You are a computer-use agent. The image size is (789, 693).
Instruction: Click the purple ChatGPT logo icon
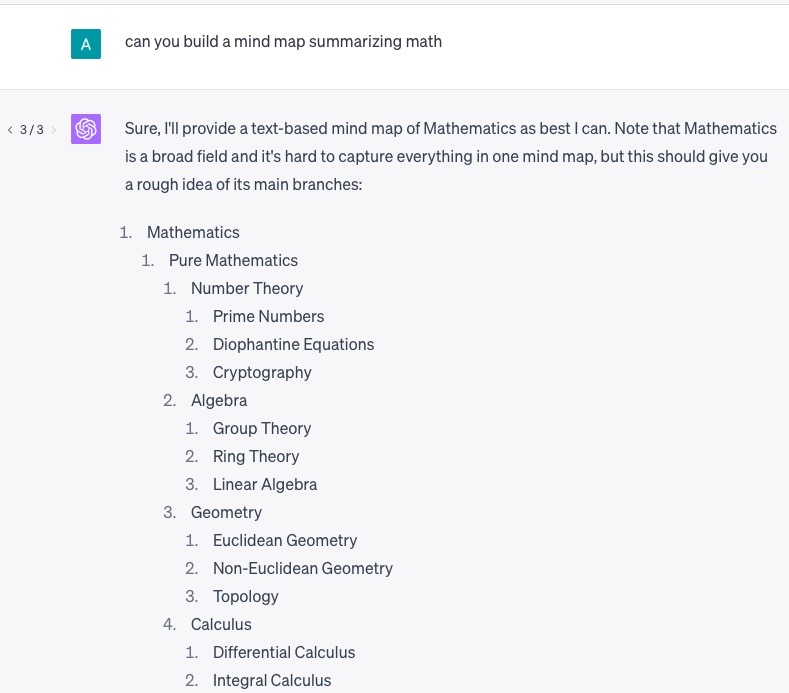[x=86, y=129]
